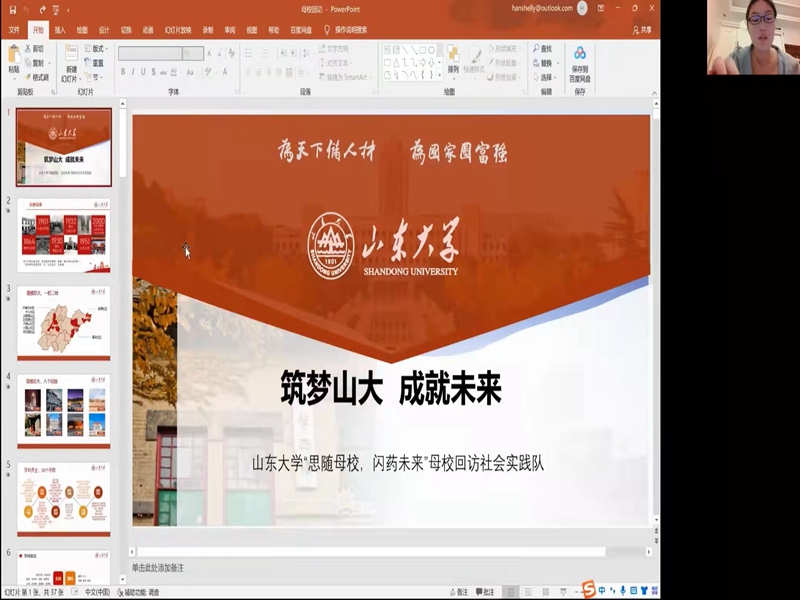Toggle Bold text formatting

123,72
